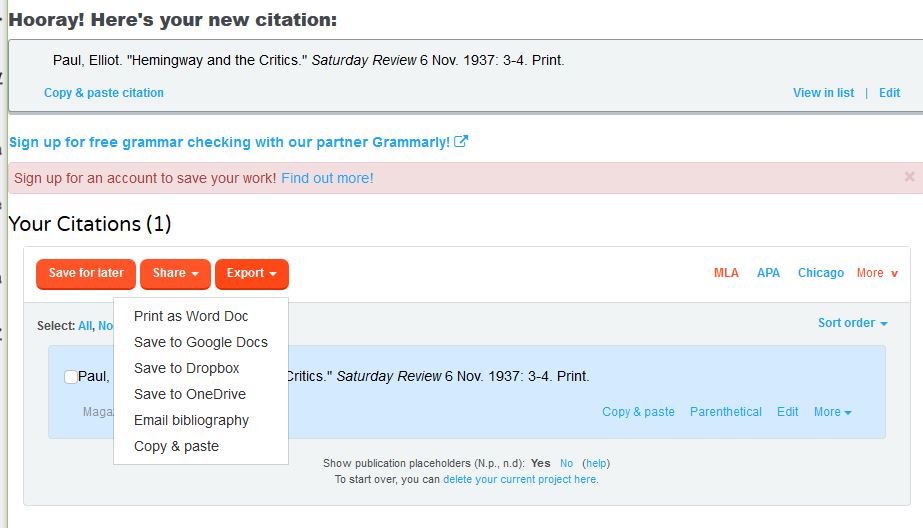Dismiss the sign up alert banner

pos(909,177)
